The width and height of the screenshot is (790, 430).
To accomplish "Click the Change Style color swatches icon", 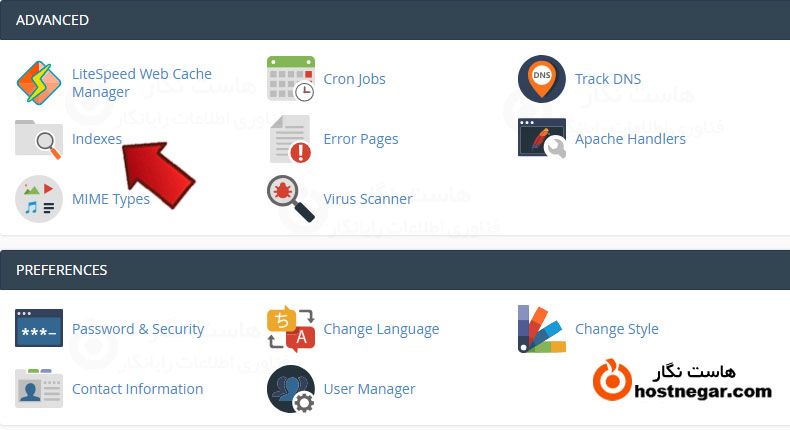I will click(542, 329).
